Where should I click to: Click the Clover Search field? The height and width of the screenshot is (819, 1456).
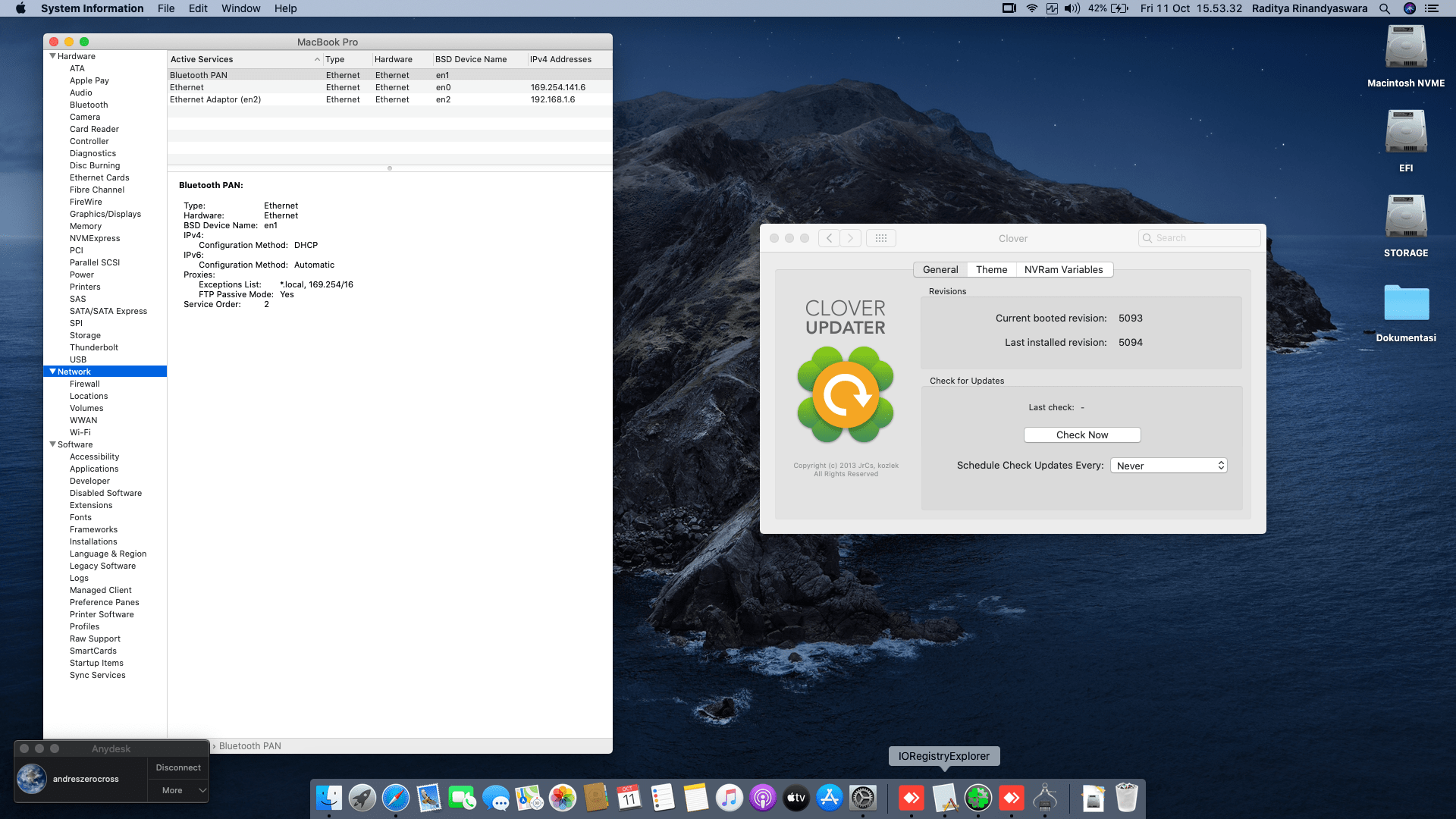1206,238
